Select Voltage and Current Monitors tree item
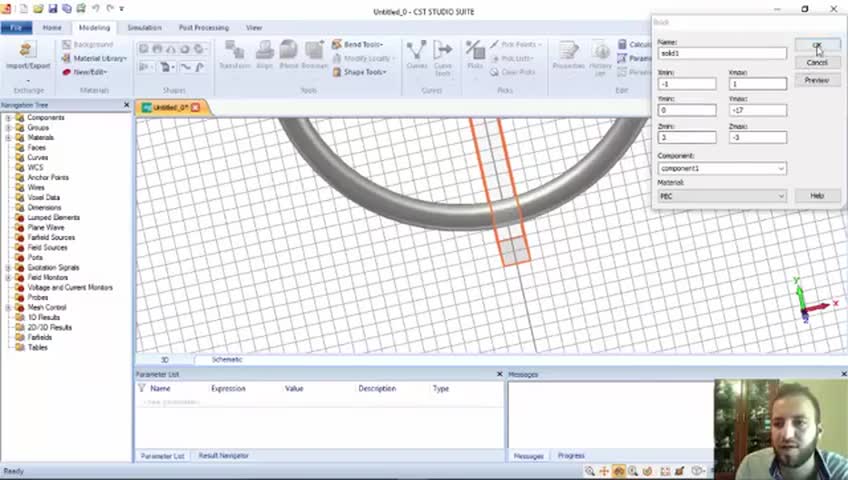Image resolution: width=848 pixels, height=480 pixels. tap(70, 288)
